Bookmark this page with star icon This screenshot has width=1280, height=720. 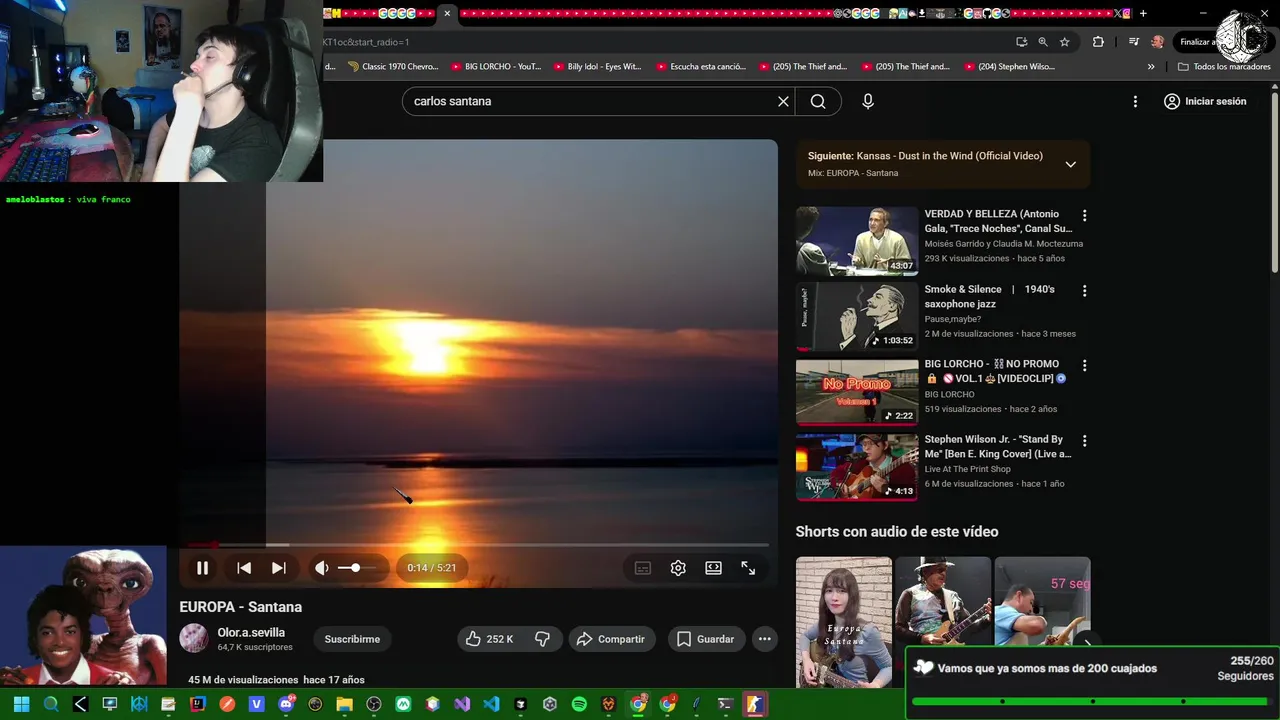(1065, 42)
